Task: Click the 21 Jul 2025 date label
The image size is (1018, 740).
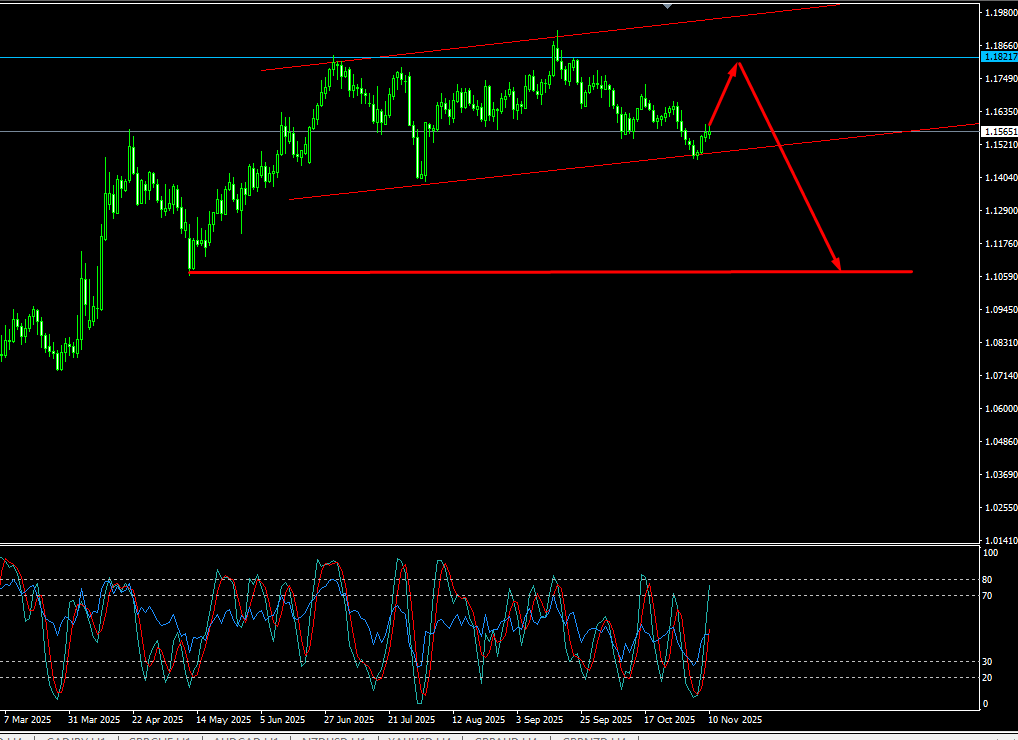Action: tap(411, 719)
